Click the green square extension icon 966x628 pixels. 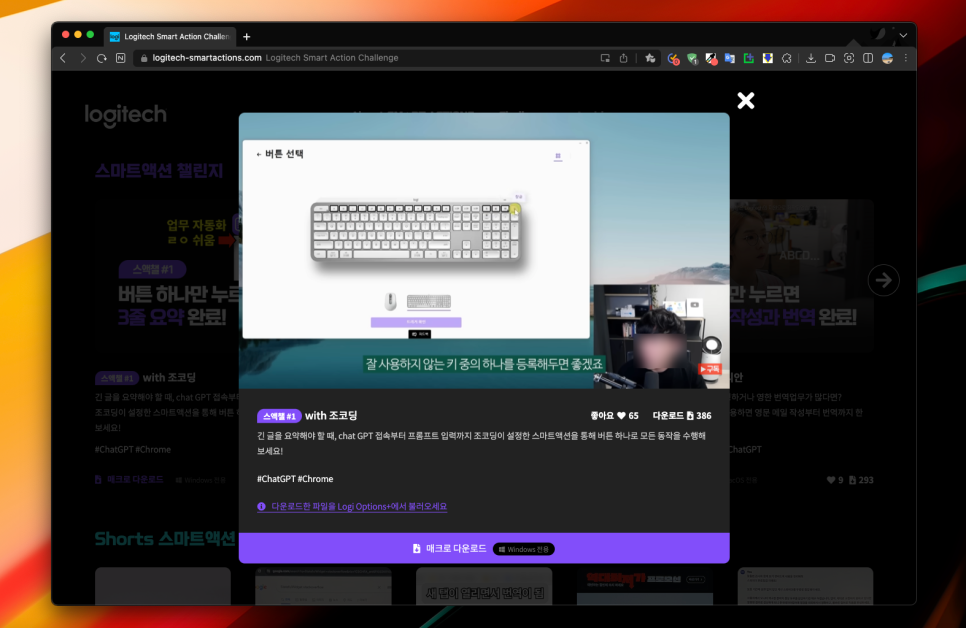coord(749,59)
